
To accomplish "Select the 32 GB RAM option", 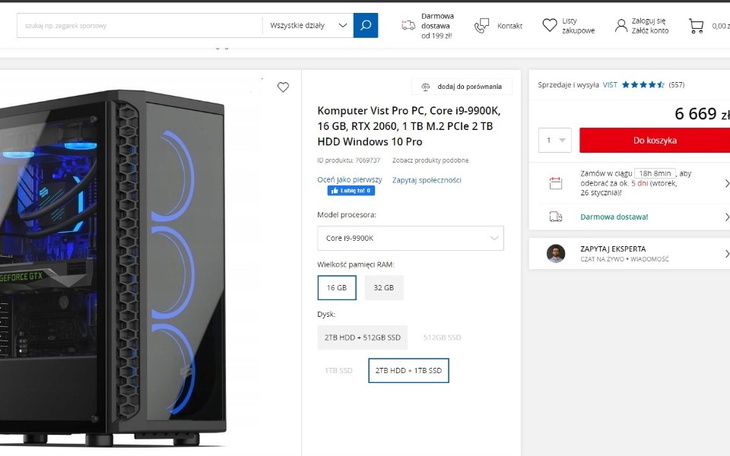I will (x=383, y=288).
